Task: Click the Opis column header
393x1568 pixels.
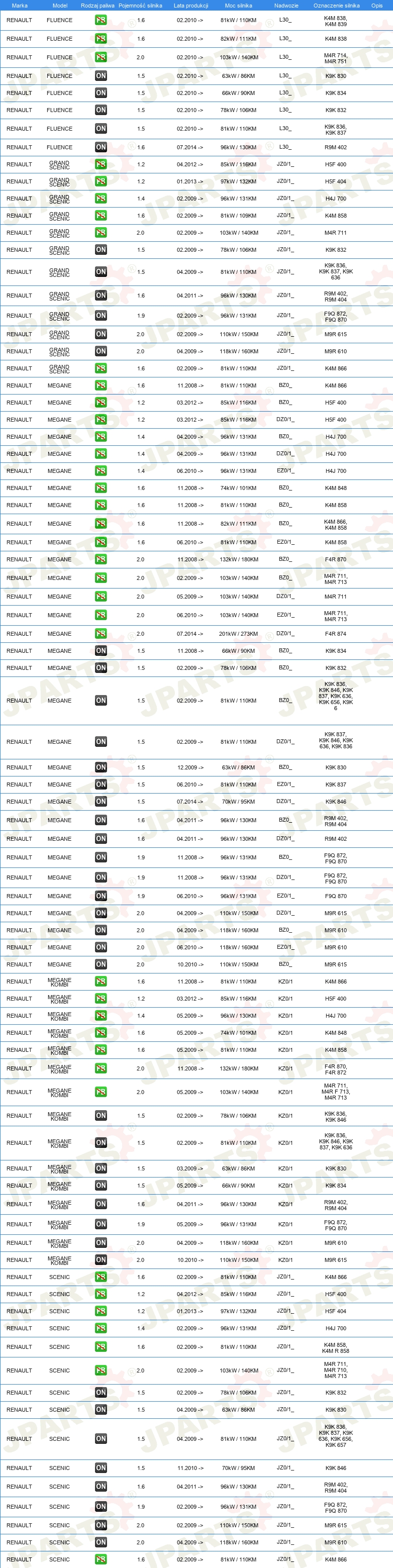Action: click(377, 6)
